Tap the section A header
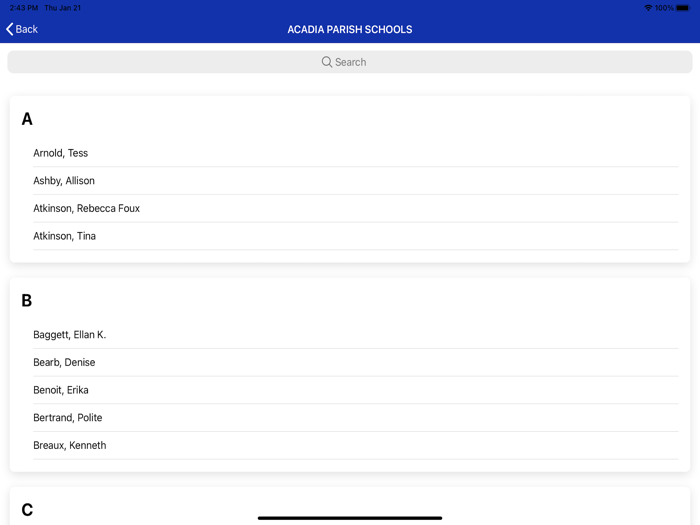This screenshot has height=525, width=700. point(27,119)
